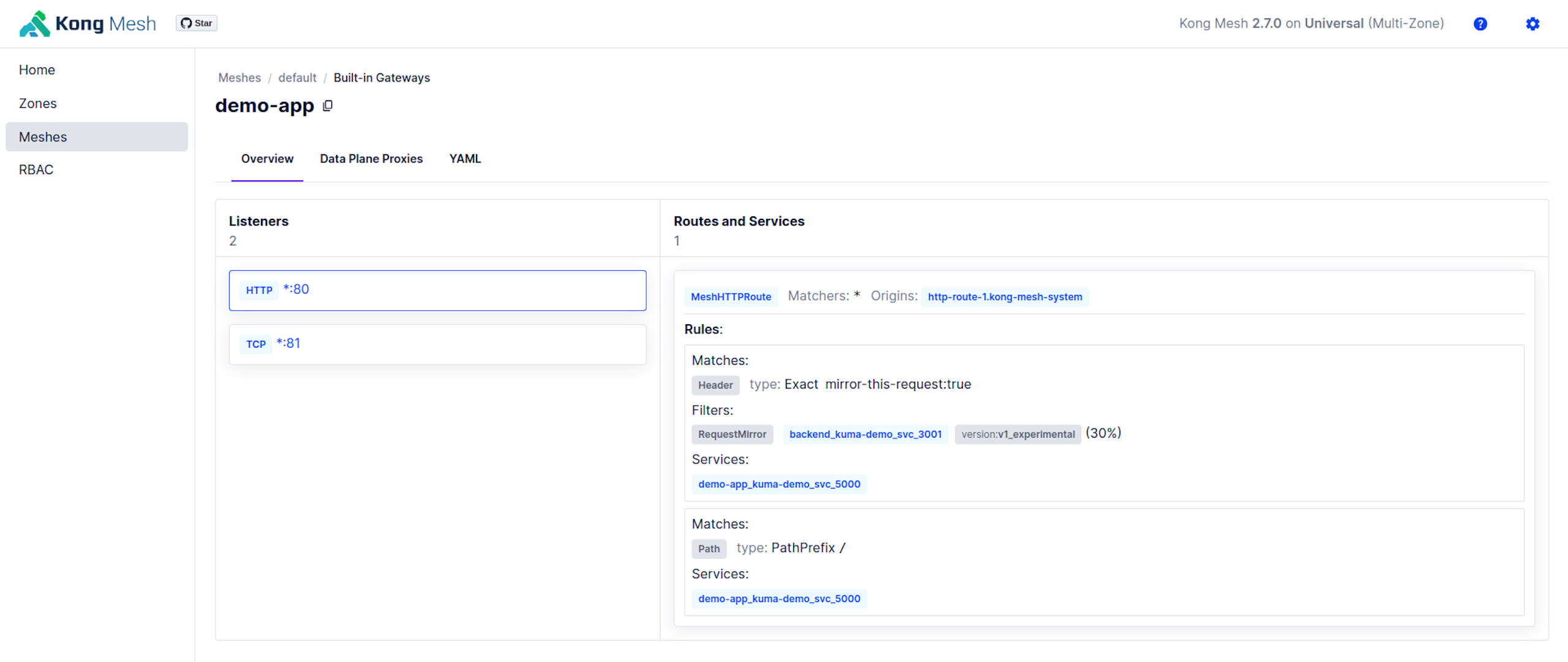Switch to YAML tab

465,159
